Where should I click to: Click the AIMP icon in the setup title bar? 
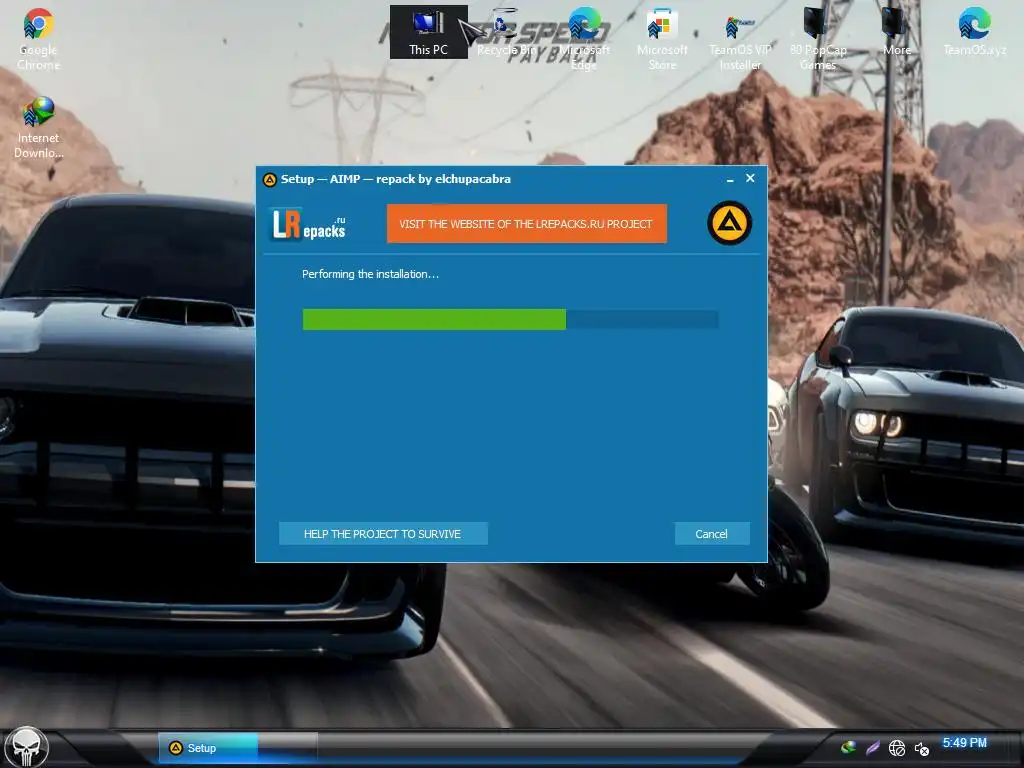click(x=269, y=180)
